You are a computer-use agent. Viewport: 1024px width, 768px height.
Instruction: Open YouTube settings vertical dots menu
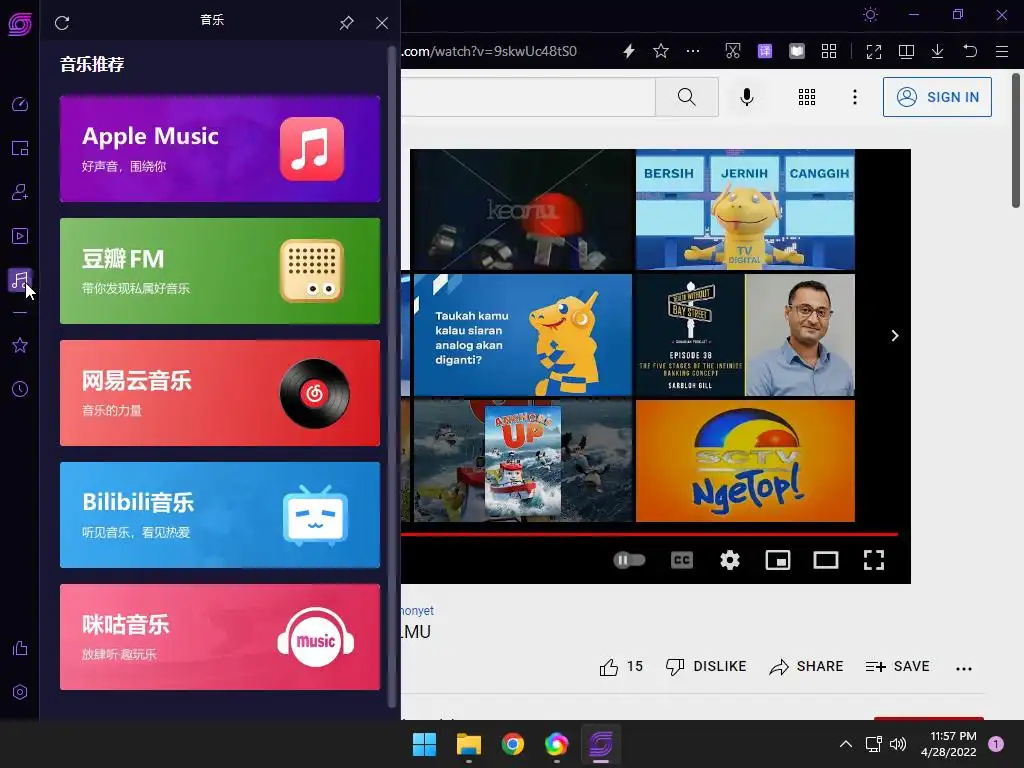[855, 97]
